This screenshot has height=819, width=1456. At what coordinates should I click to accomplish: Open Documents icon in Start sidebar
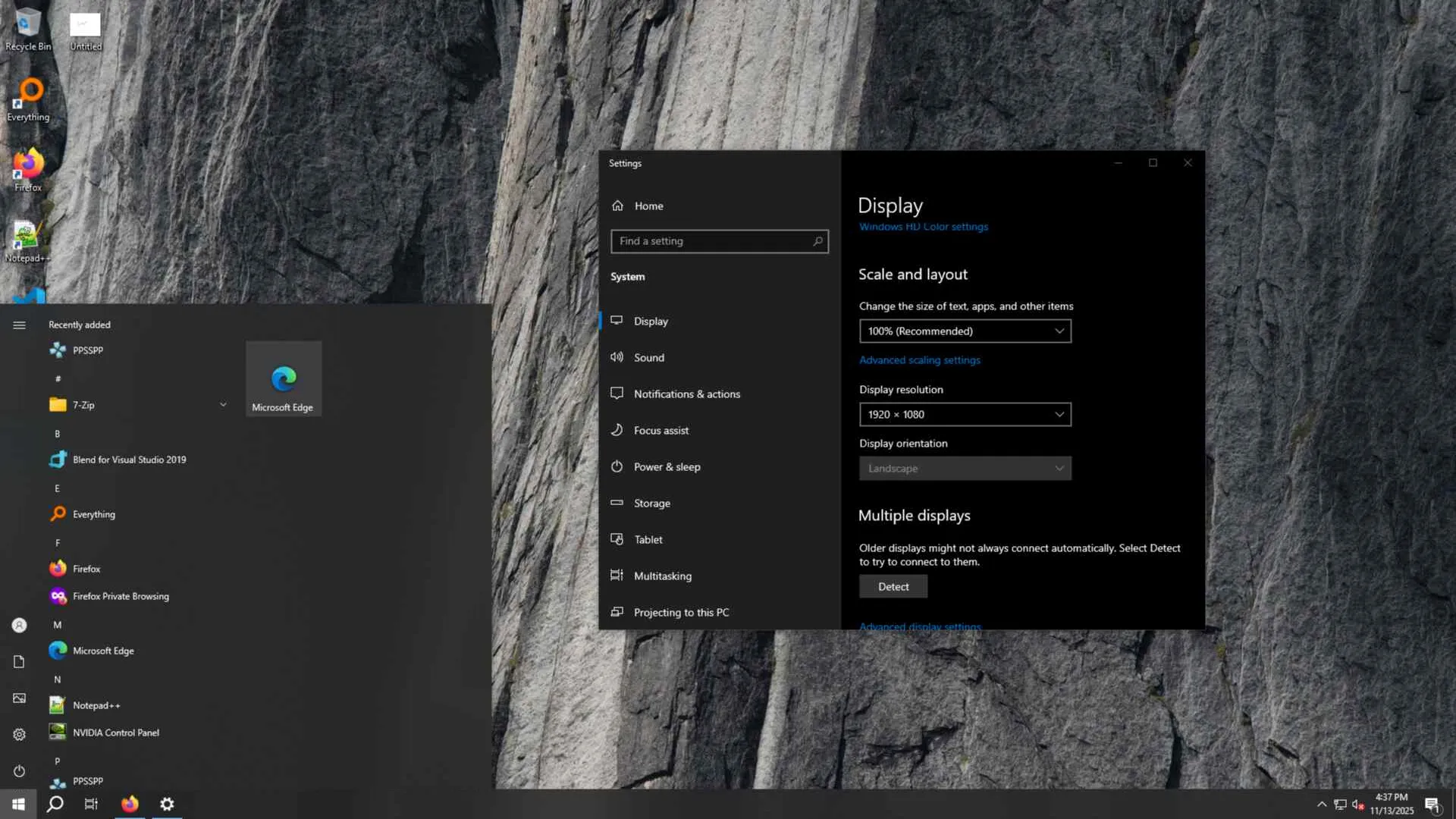(19, 661)
